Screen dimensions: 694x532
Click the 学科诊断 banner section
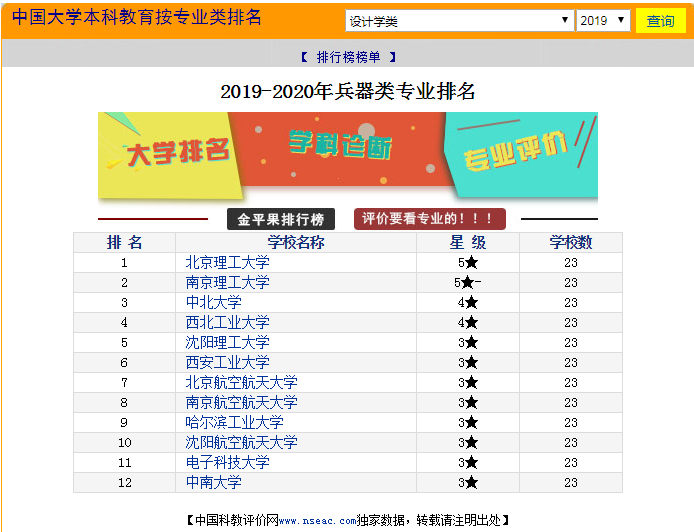(341, 150)
